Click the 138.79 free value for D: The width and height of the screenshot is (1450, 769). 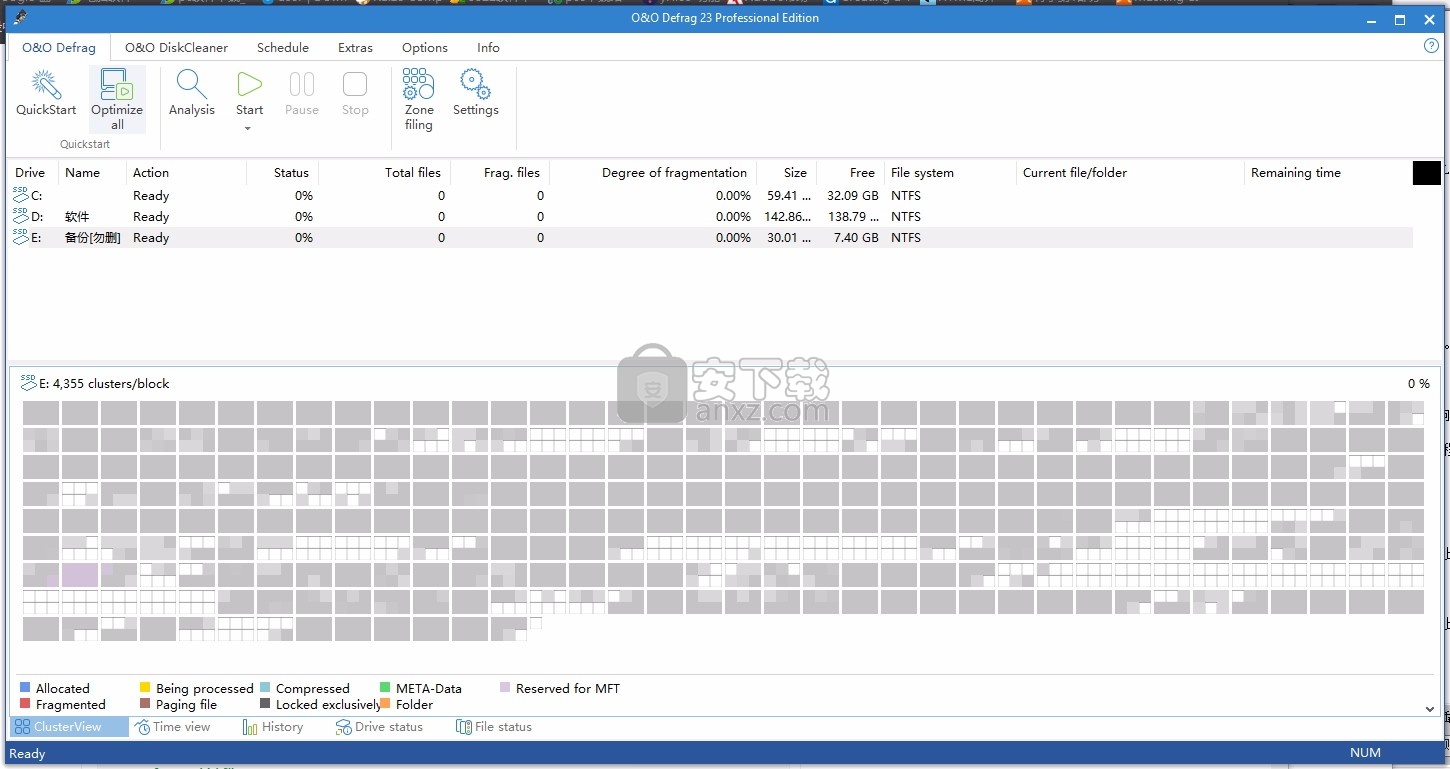(851, 217)
